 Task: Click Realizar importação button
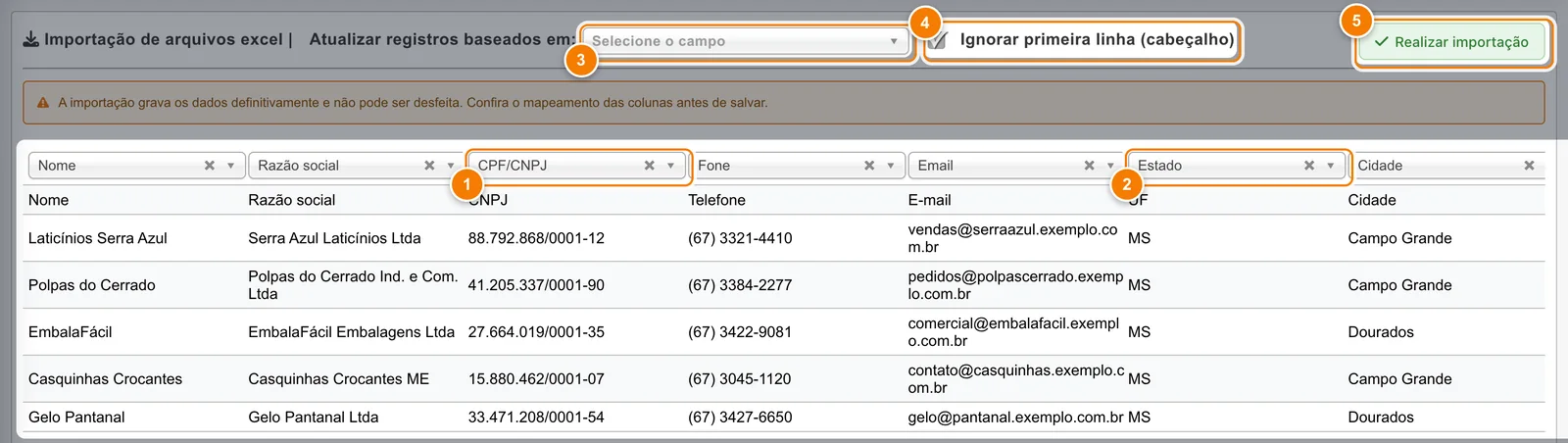tap(1452, 42)
